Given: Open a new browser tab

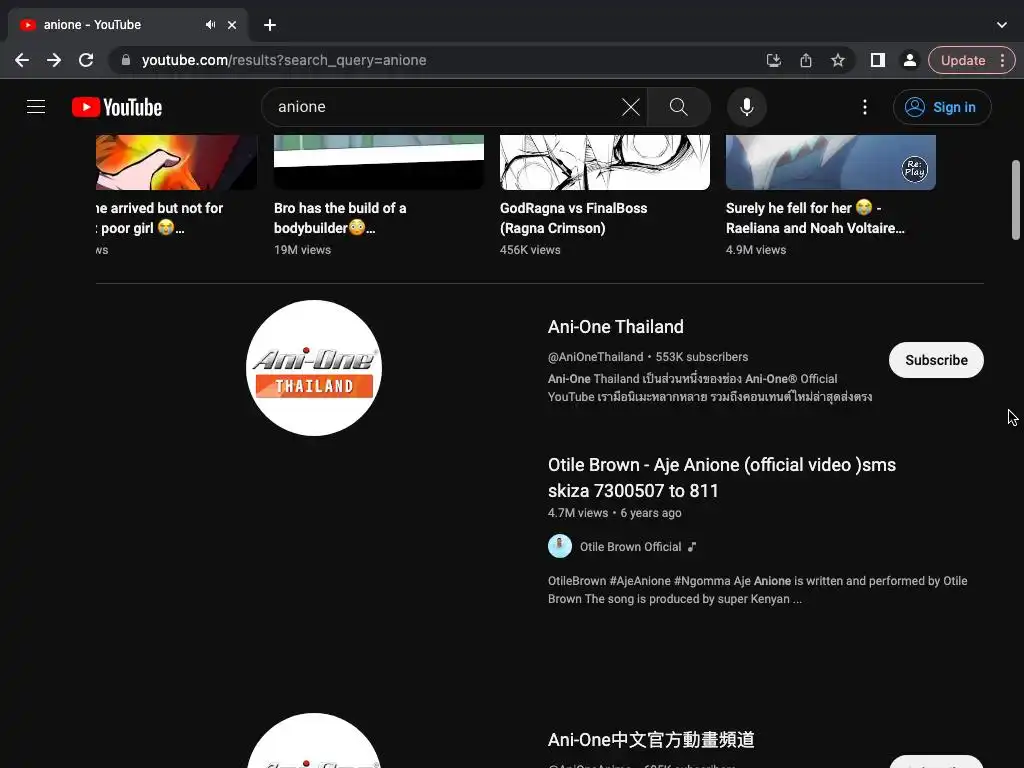Looking at the screenshot, I should (270, 25).
